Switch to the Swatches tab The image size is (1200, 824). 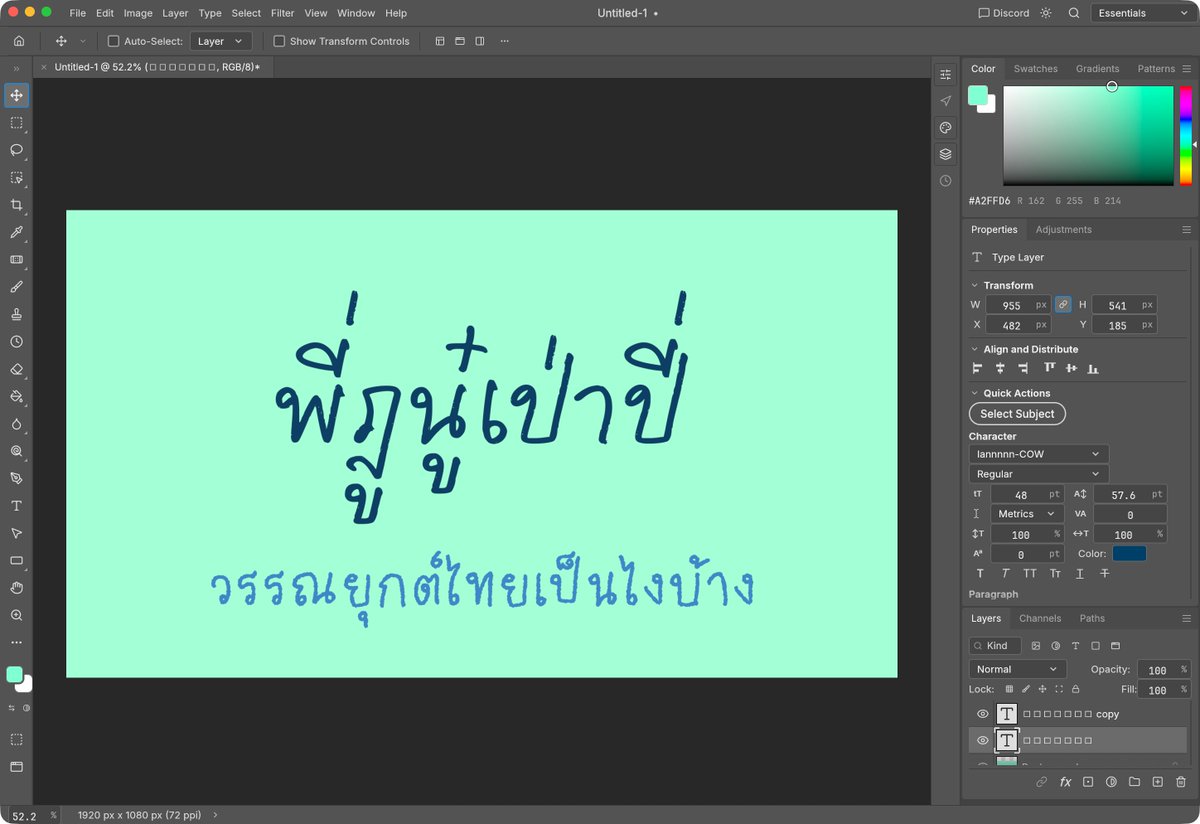(1035, 69)
